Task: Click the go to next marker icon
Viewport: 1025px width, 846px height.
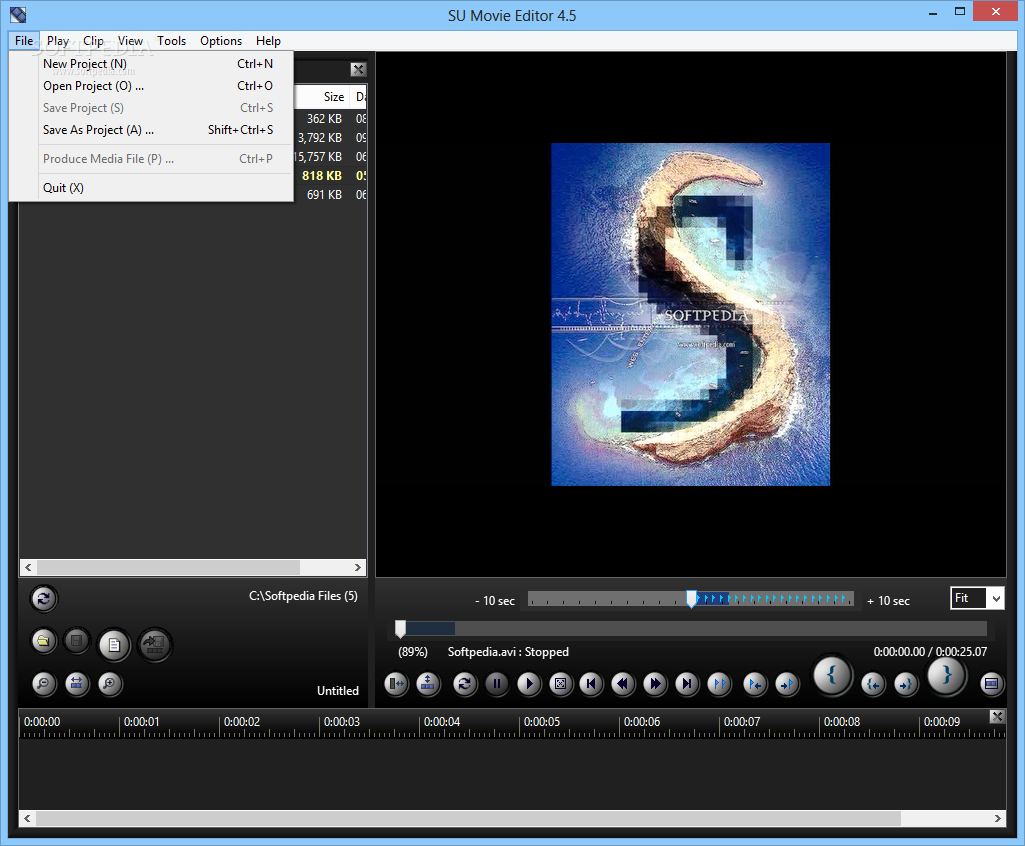Action: tap(787, 684)
